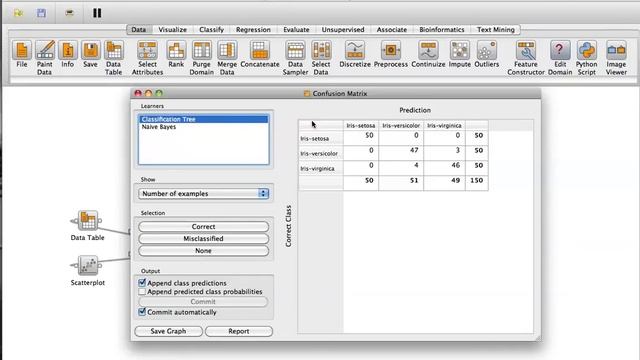Add the Rank widget

tap(176, 50)
